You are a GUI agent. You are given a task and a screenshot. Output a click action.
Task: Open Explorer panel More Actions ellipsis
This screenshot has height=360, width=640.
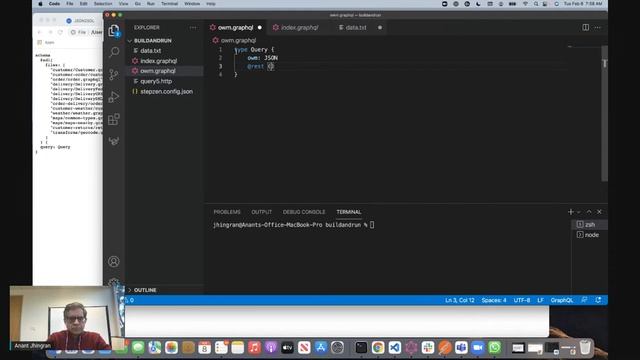tap(193, 27)
